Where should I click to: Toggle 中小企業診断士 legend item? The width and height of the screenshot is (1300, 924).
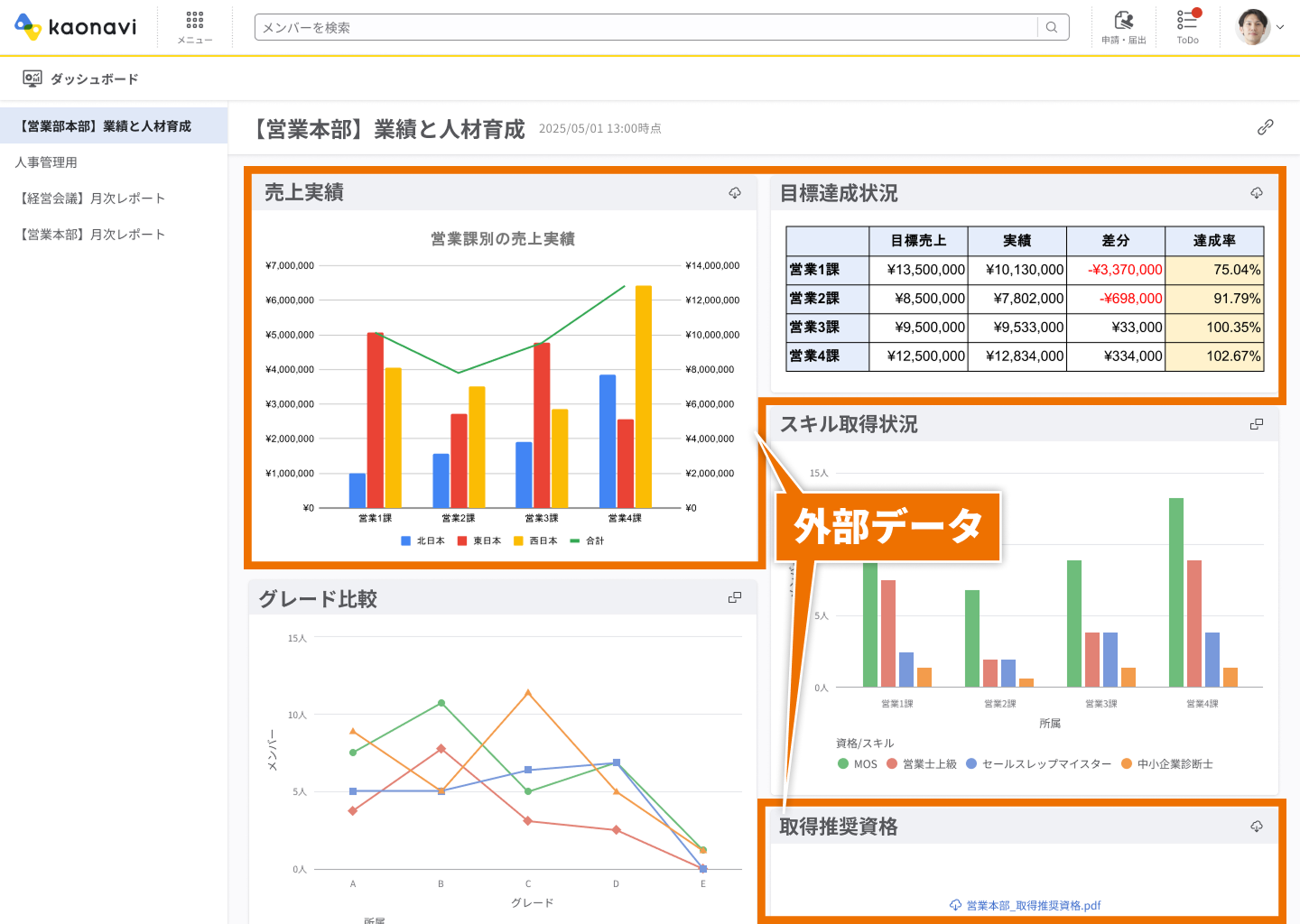point(1167,763)
